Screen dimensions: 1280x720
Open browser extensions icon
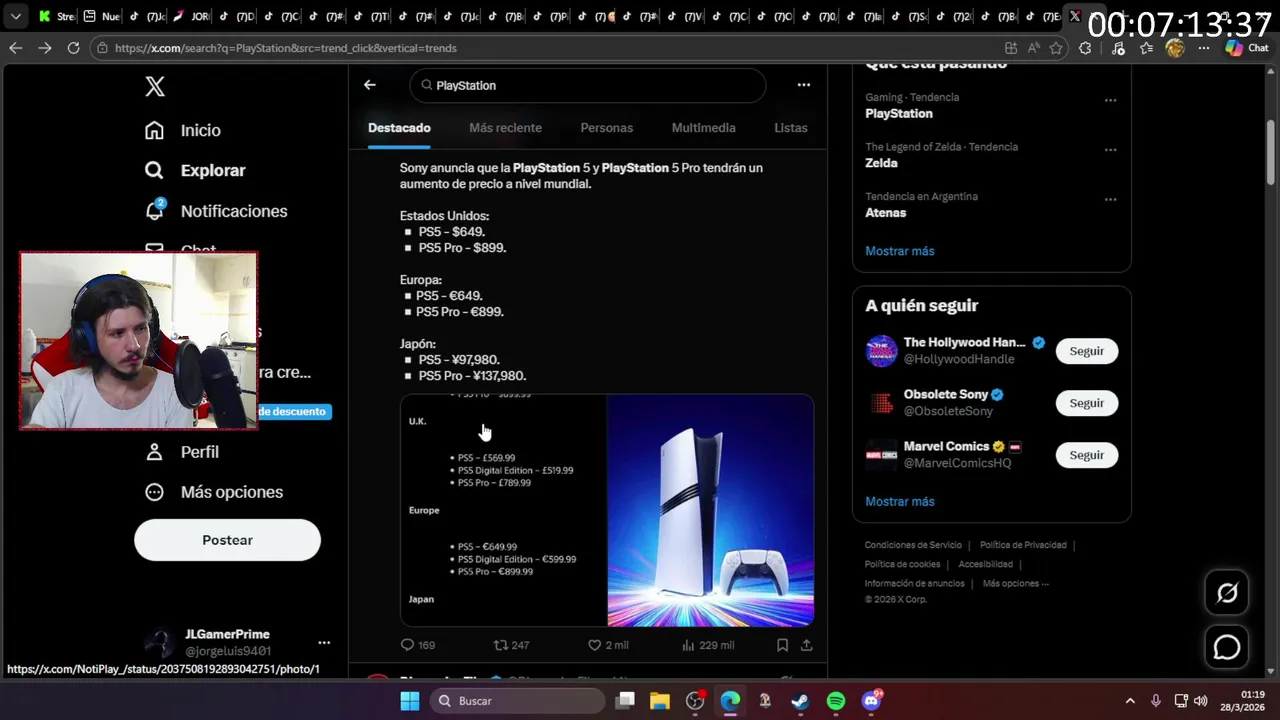[1085, 48]
